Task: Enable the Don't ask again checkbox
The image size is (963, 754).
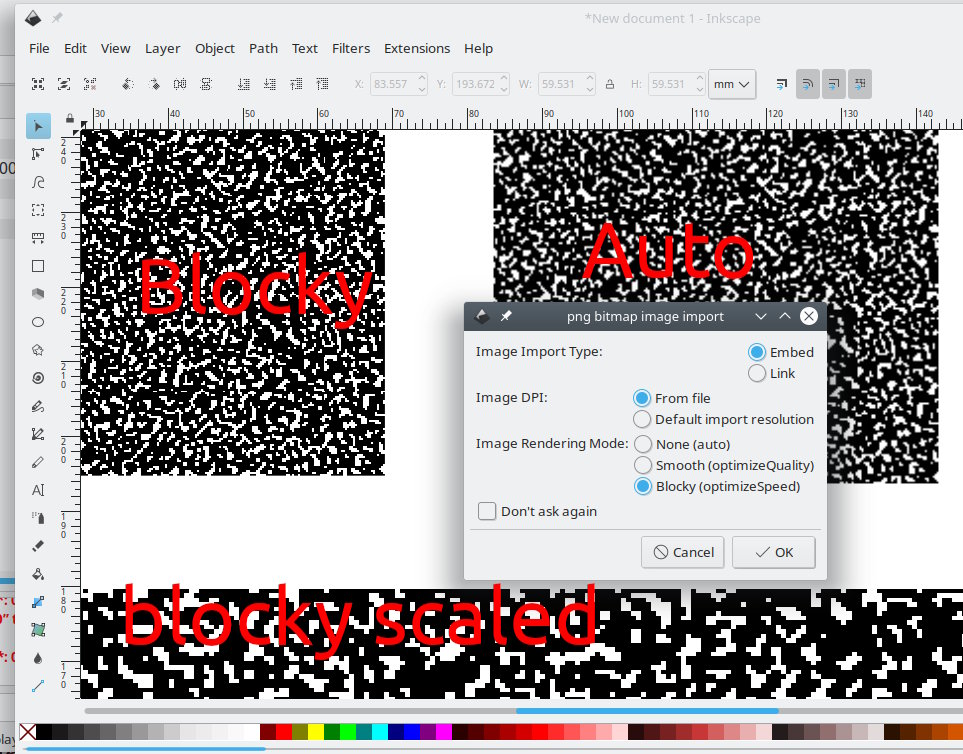Action: point(487,511)
